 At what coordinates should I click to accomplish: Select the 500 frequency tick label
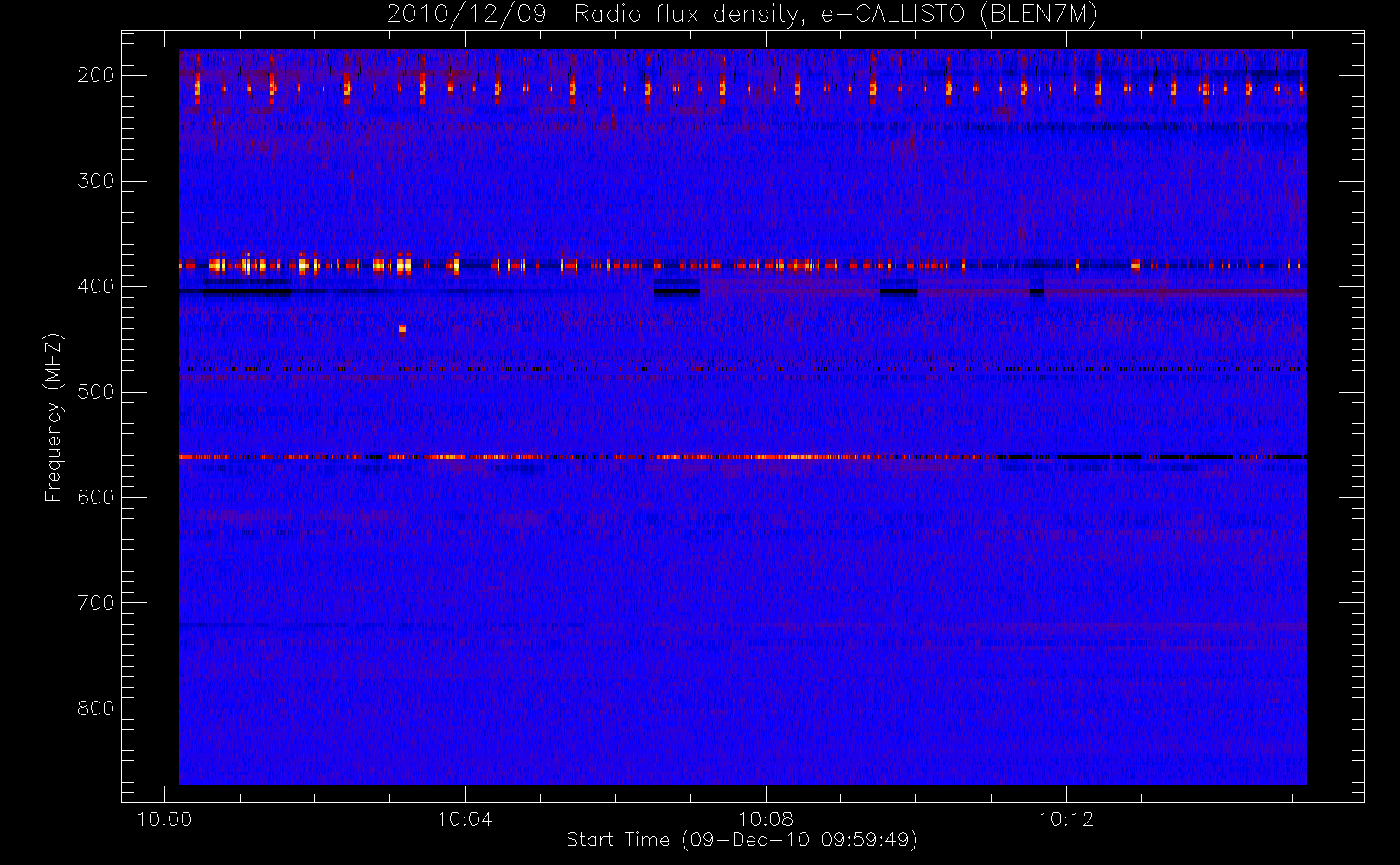(96, 392)
